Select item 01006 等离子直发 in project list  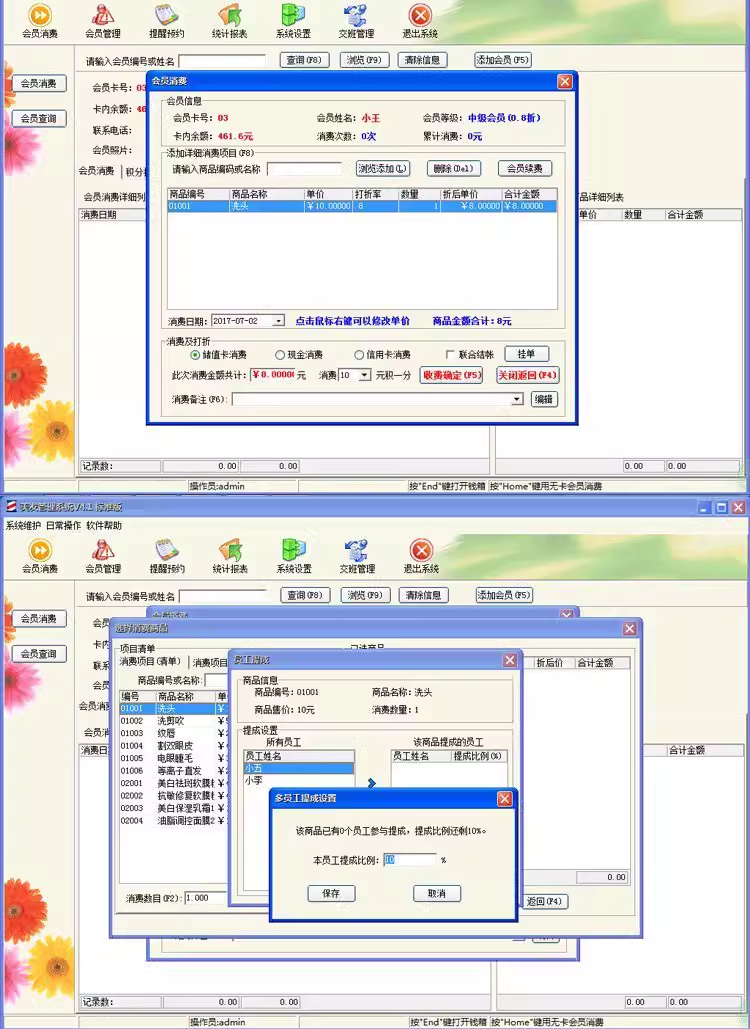pyautogui.click(x=173, y=770)
